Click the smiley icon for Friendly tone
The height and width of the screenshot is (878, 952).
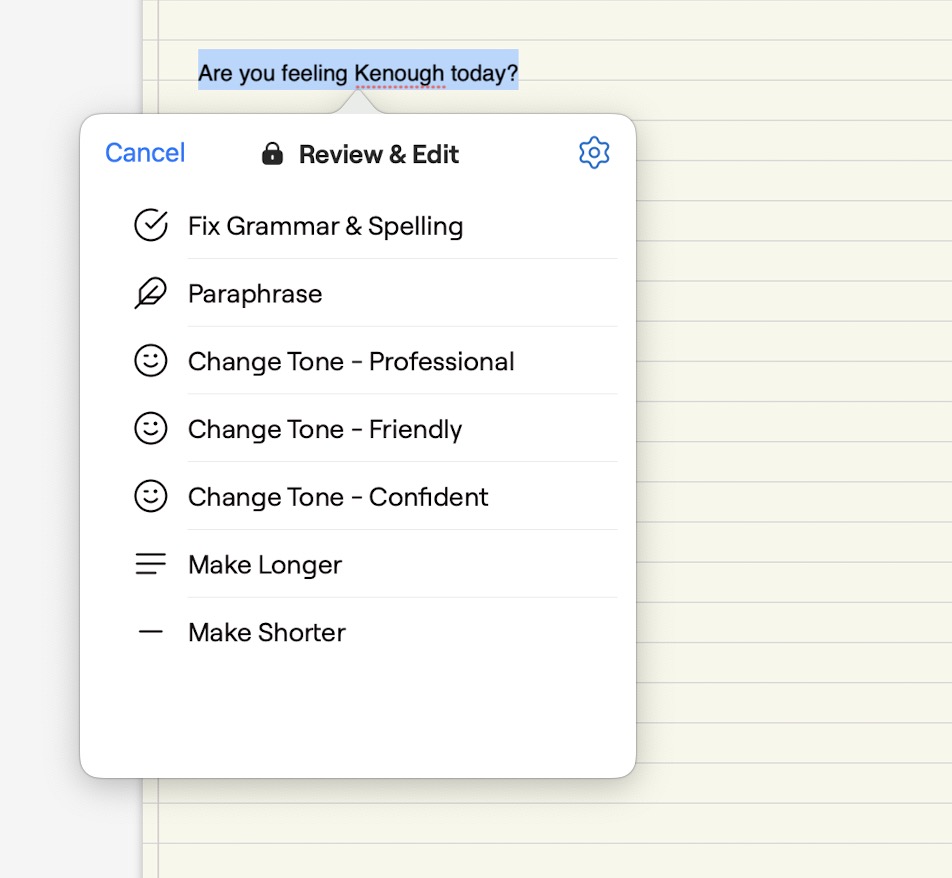(151, 429)
